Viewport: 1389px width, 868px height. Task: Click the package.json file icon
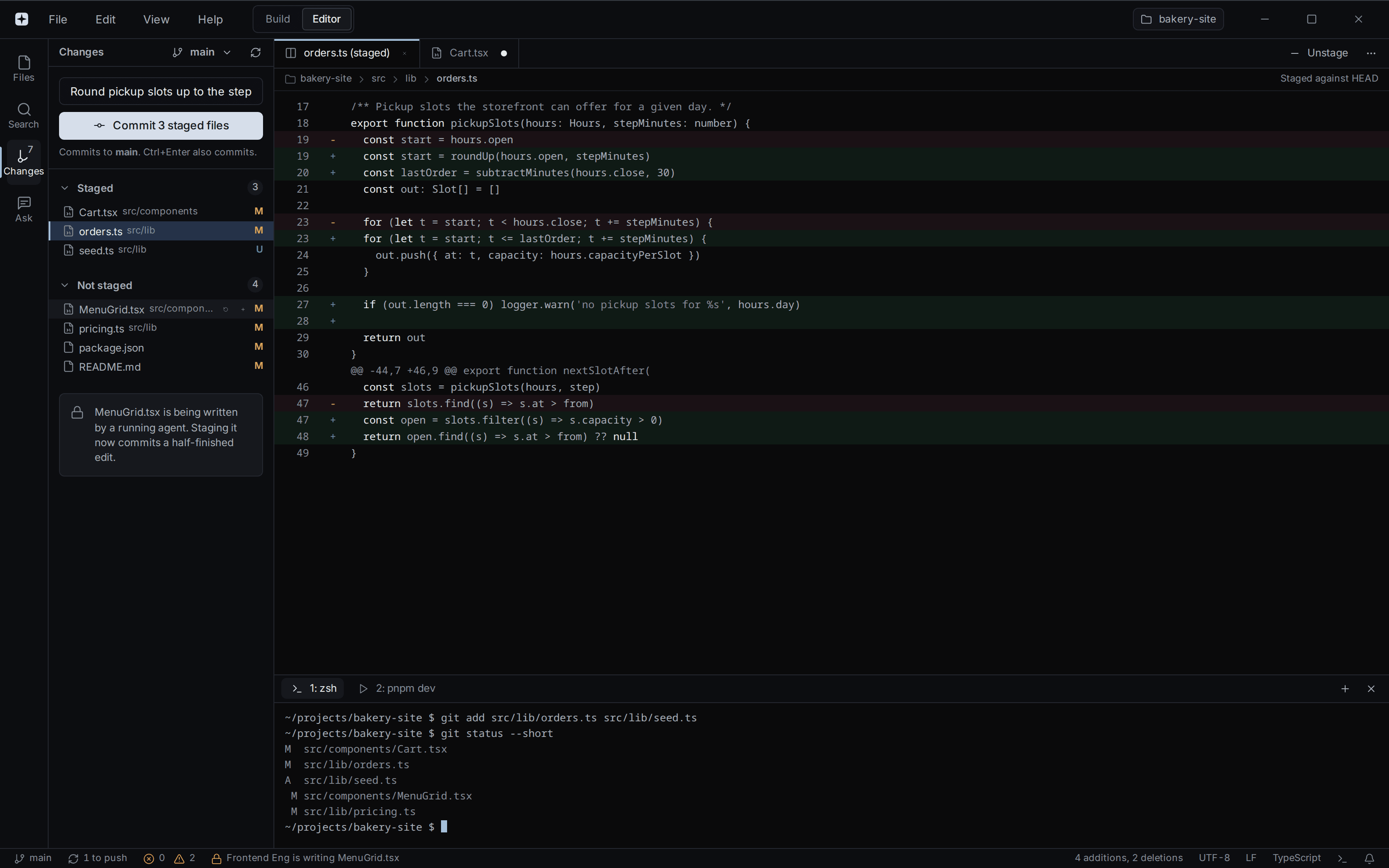pyautogui.click(x=68, y=347)
